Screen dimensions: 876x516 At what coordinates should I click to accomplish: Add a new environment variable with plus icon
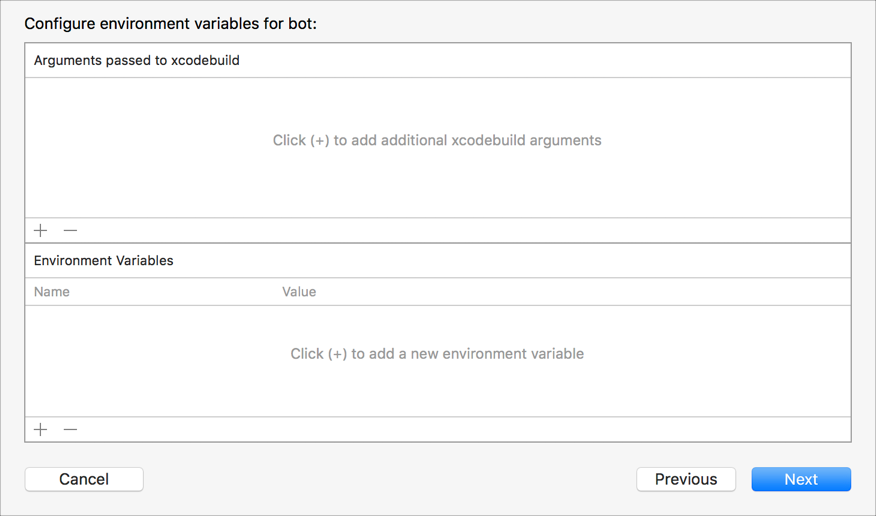pyautogui.click(x=40, y=429)
